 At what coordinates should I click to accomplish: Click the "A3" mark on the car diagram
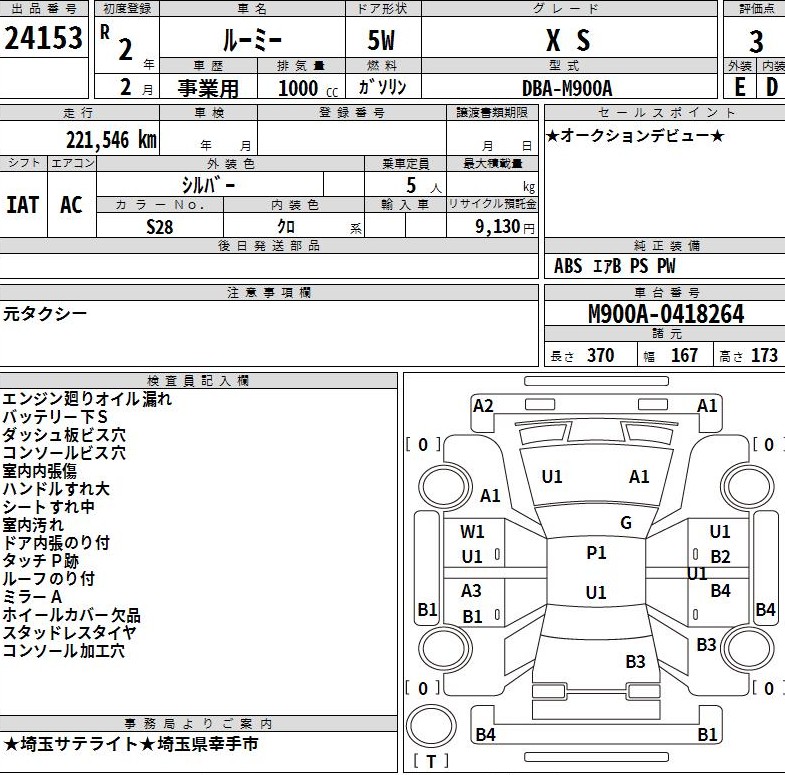(x=472, y=591)
